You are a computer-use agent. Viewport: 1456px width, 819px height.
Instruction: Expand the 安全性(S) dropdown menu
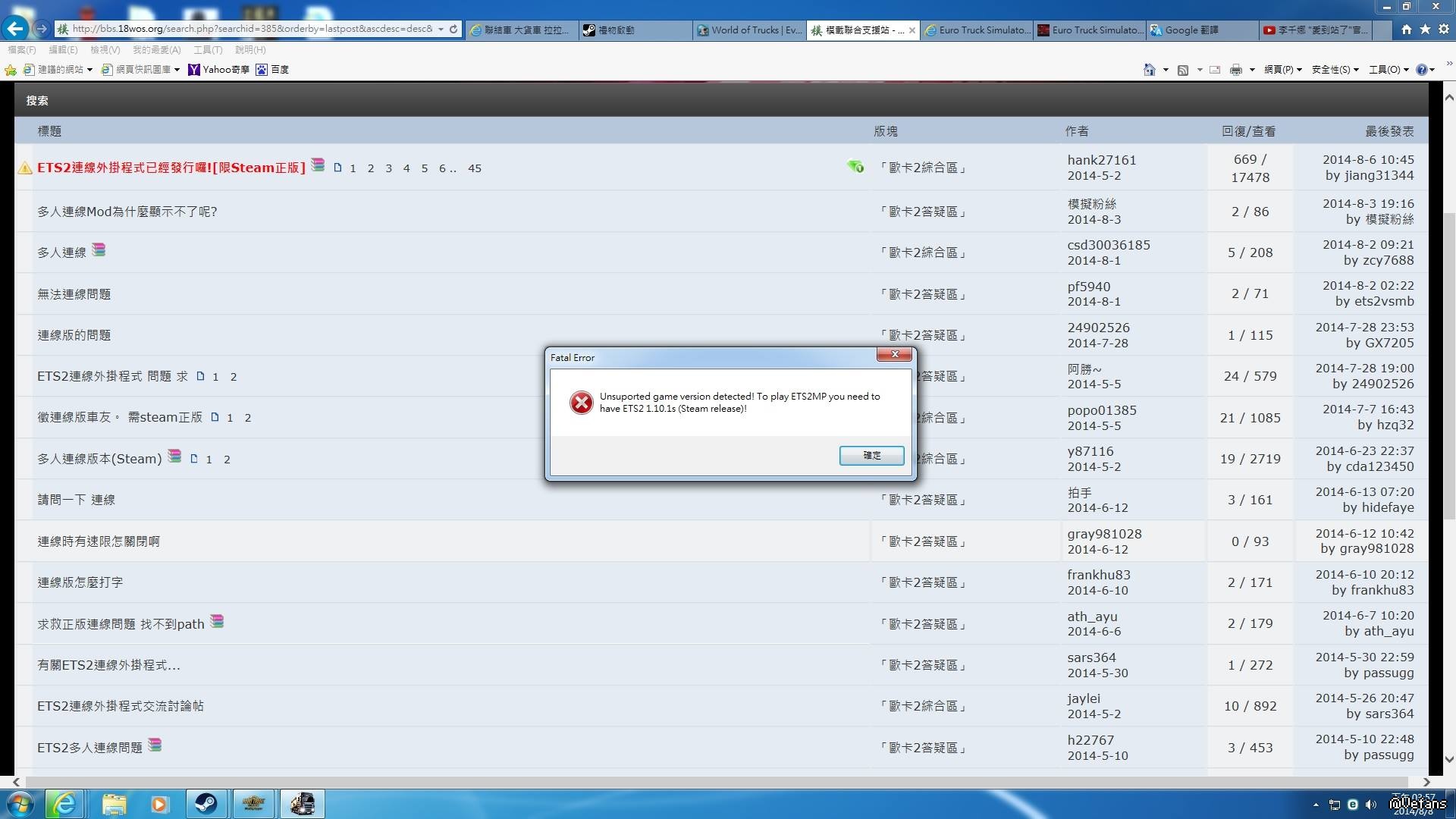[x=1335, y=70]
